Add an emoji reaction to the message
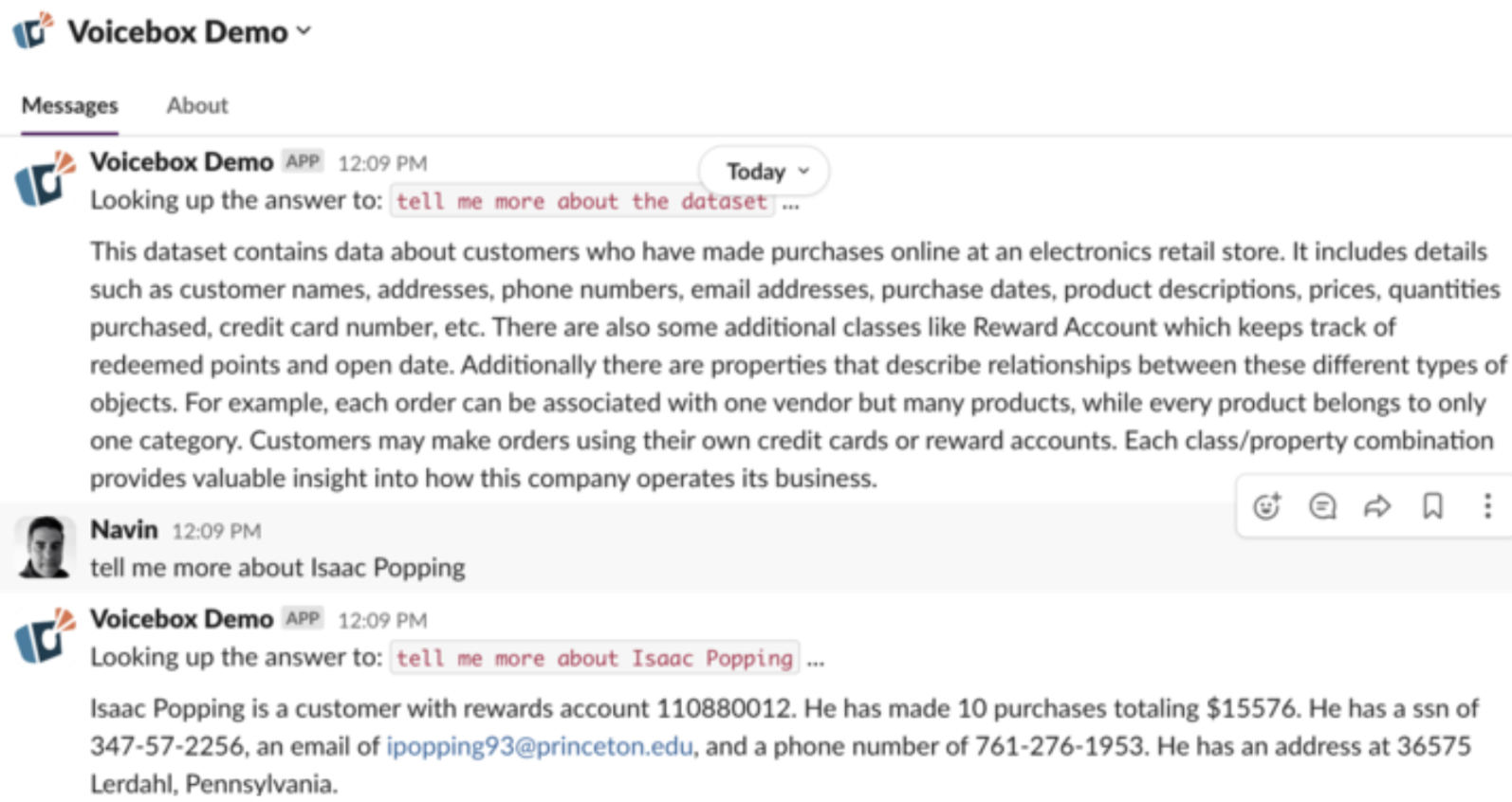 (x=1266, y=506)
